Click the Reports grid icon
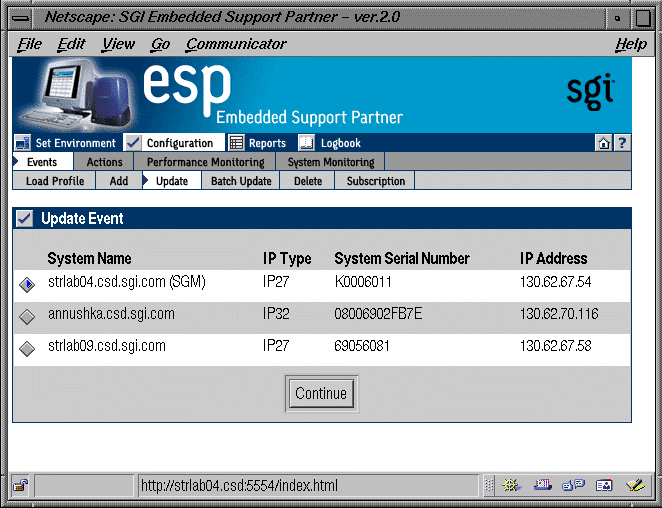Image resolution: width=662 pixels, height=508 pixels. click(236, 143)
